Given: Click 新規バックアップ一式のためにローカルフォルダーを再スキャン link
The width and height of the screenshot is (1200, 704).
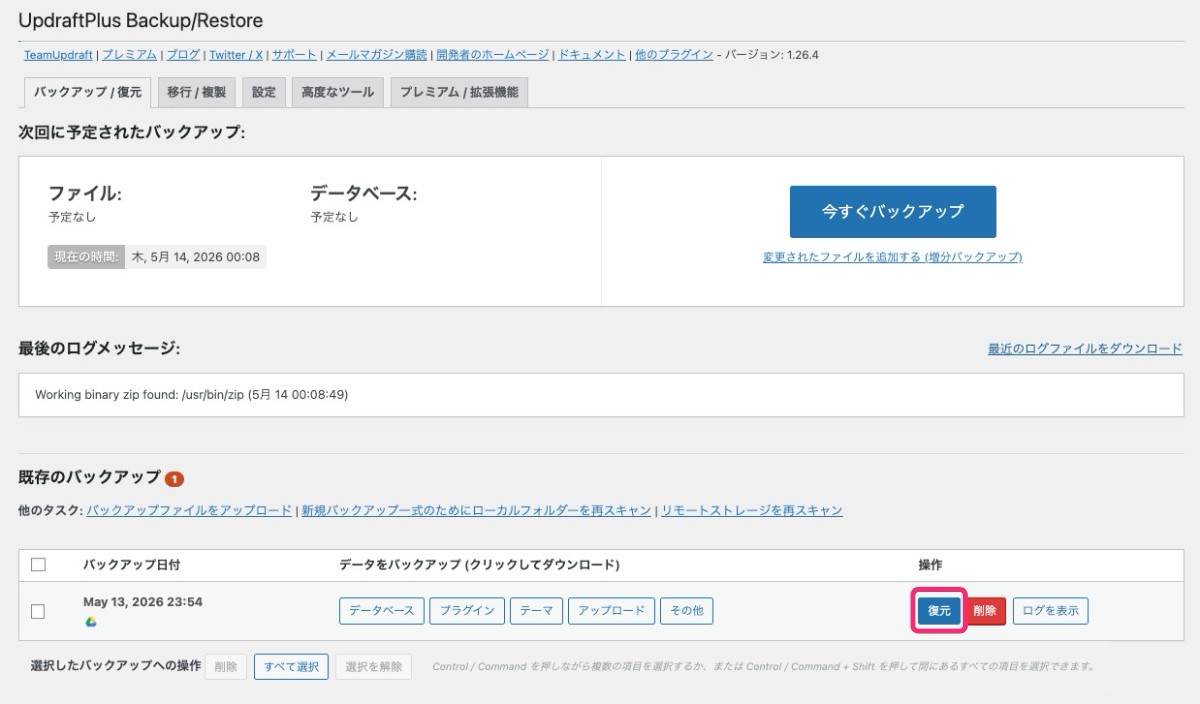Looking at the screenshot, I should click(x=477, y=510).
